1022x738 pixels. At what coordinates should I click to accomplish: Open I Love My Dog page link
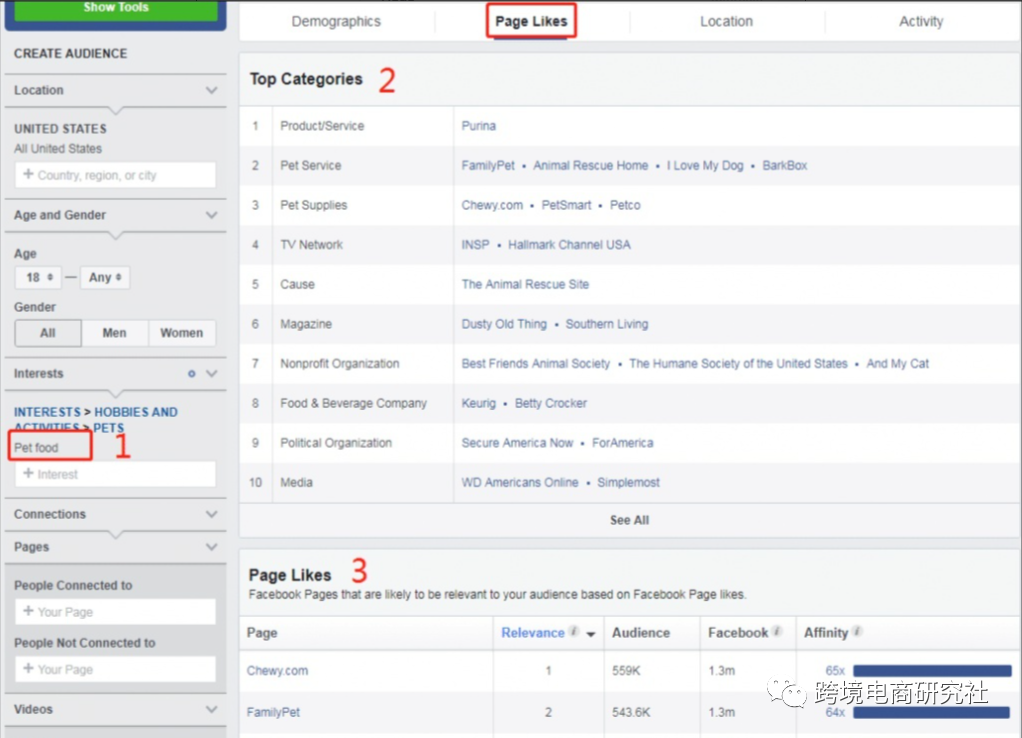tap(705, 166)
